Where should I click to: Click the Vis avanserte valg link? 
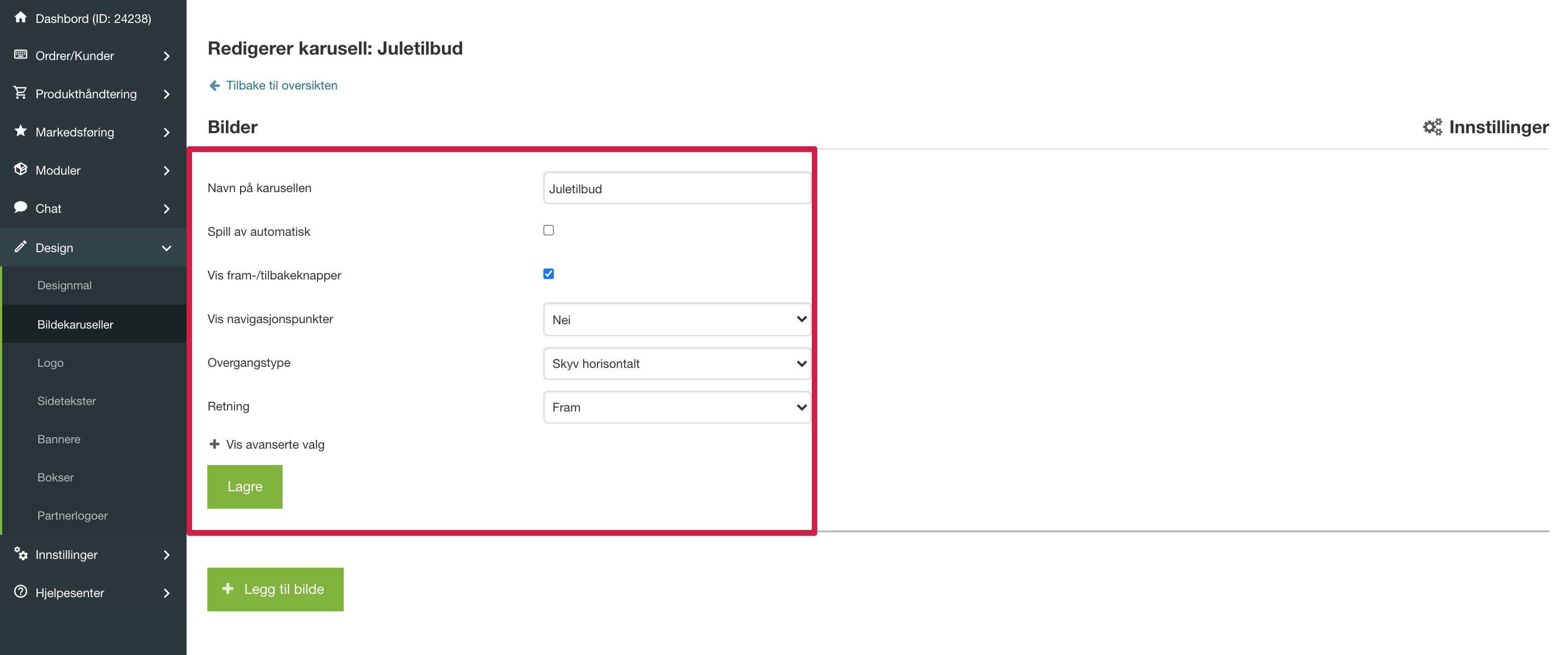(x=275, y=444)
